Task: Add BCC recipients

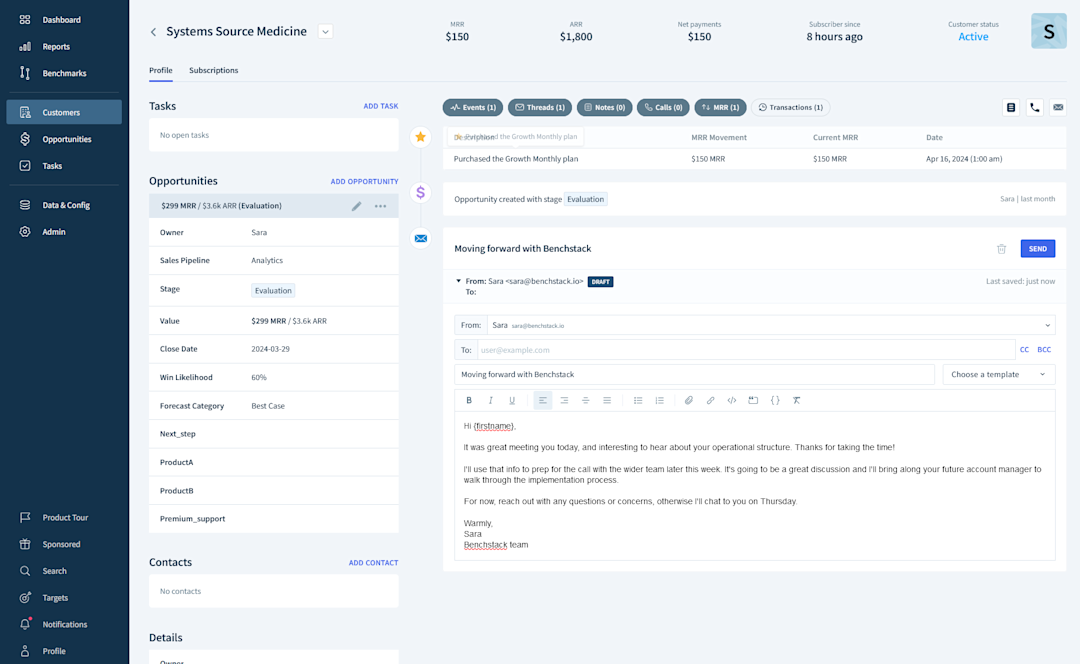Action: (x=1044, y=350)
